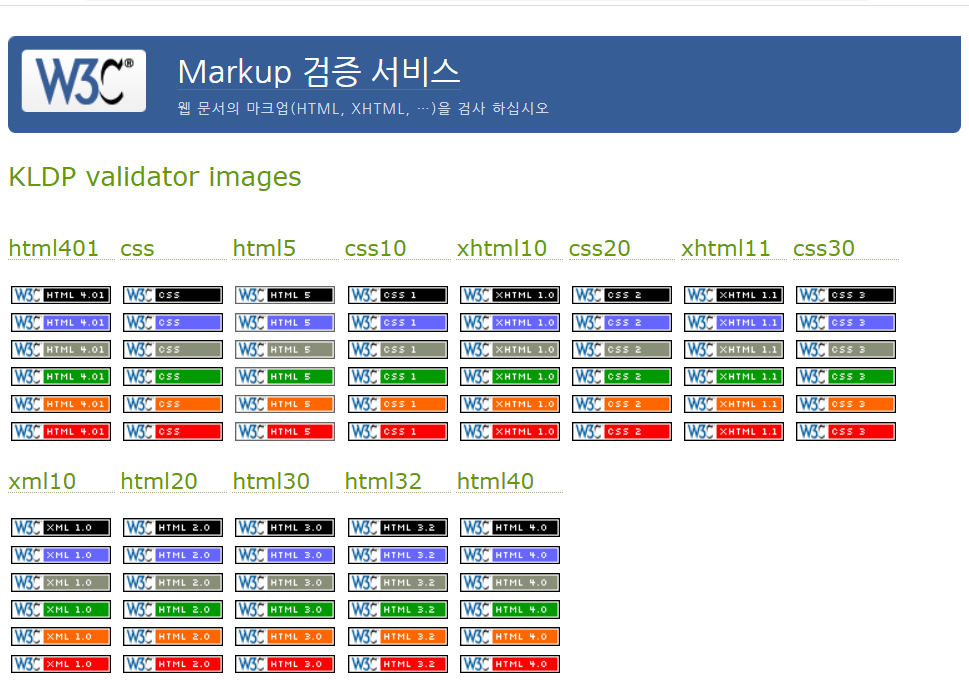Select the black XHTML 1.0 badge
The width and height of the screenshot is (969, 694).
pos(510,295)
